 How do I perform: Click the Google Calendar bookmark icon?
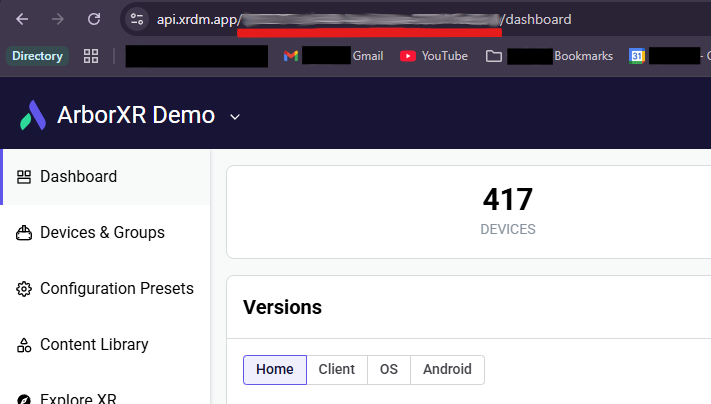(637, 56)
